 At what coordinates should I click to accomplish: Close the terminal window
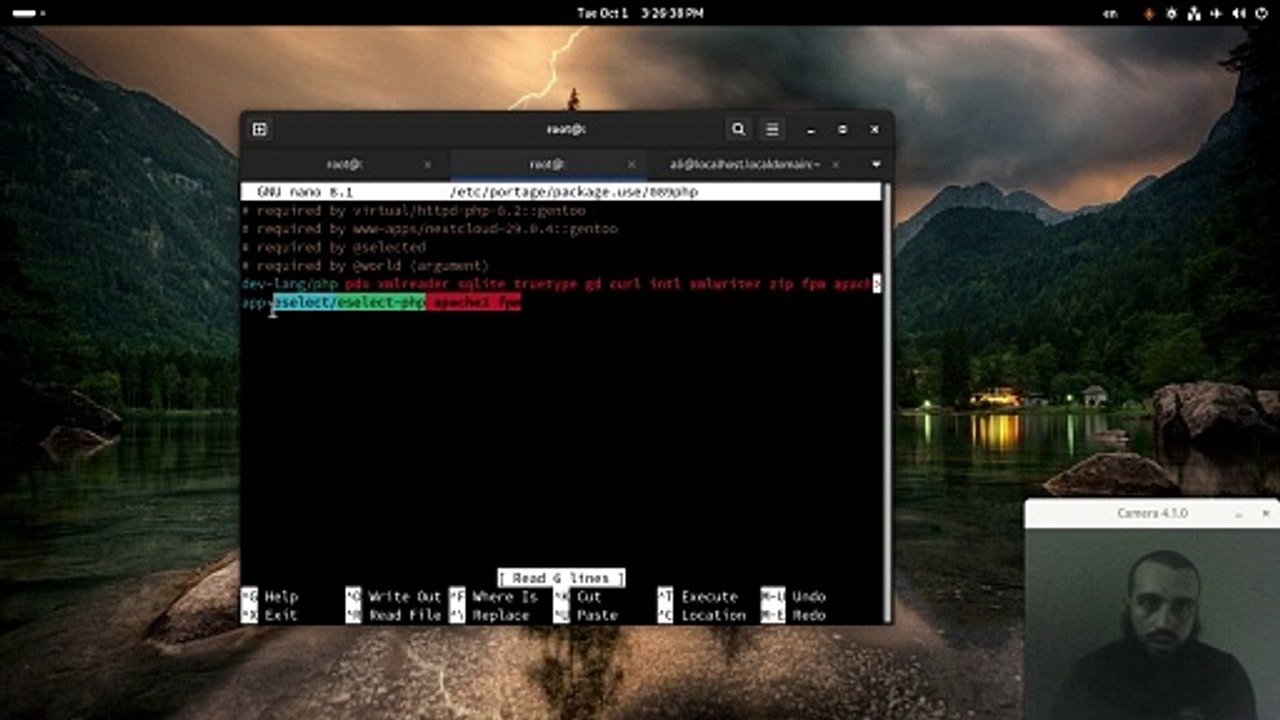tap(875, 129)
